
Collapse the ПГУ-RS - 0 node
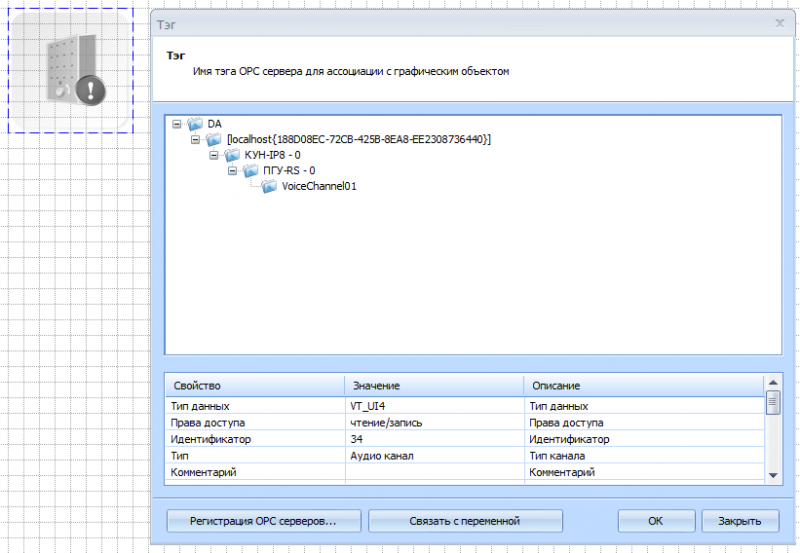(x=233, y=171)
